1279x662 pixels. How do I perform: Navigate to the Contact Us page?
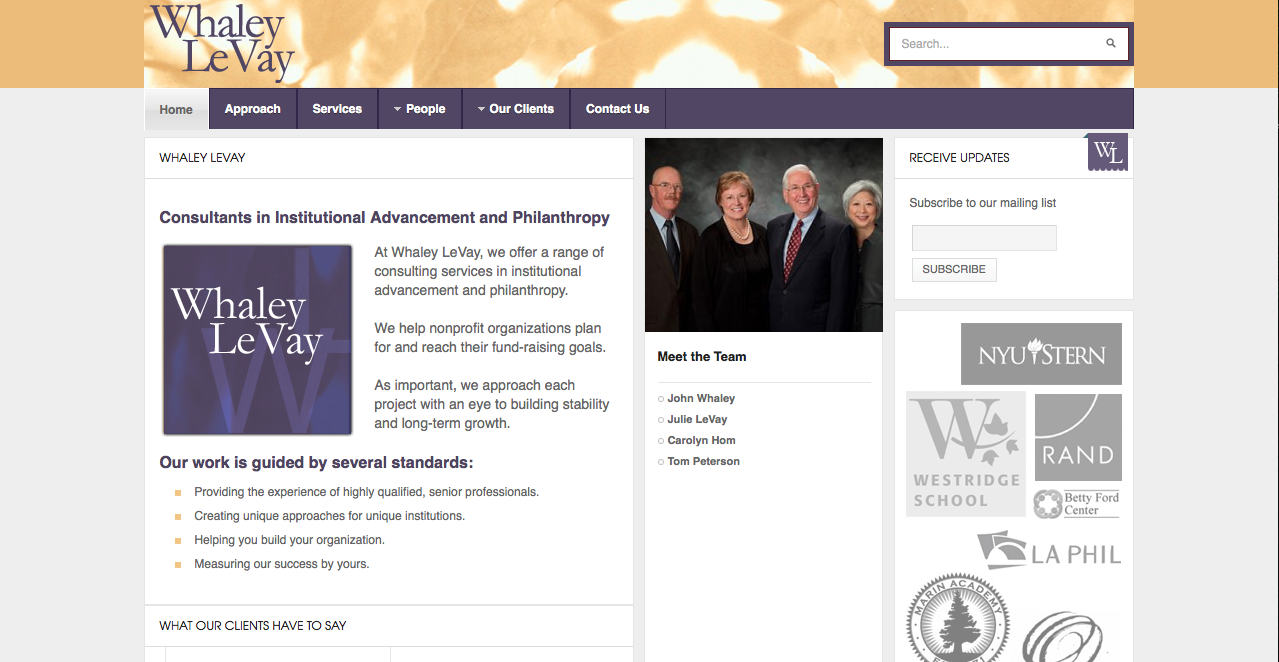click(x=617, y=109)
